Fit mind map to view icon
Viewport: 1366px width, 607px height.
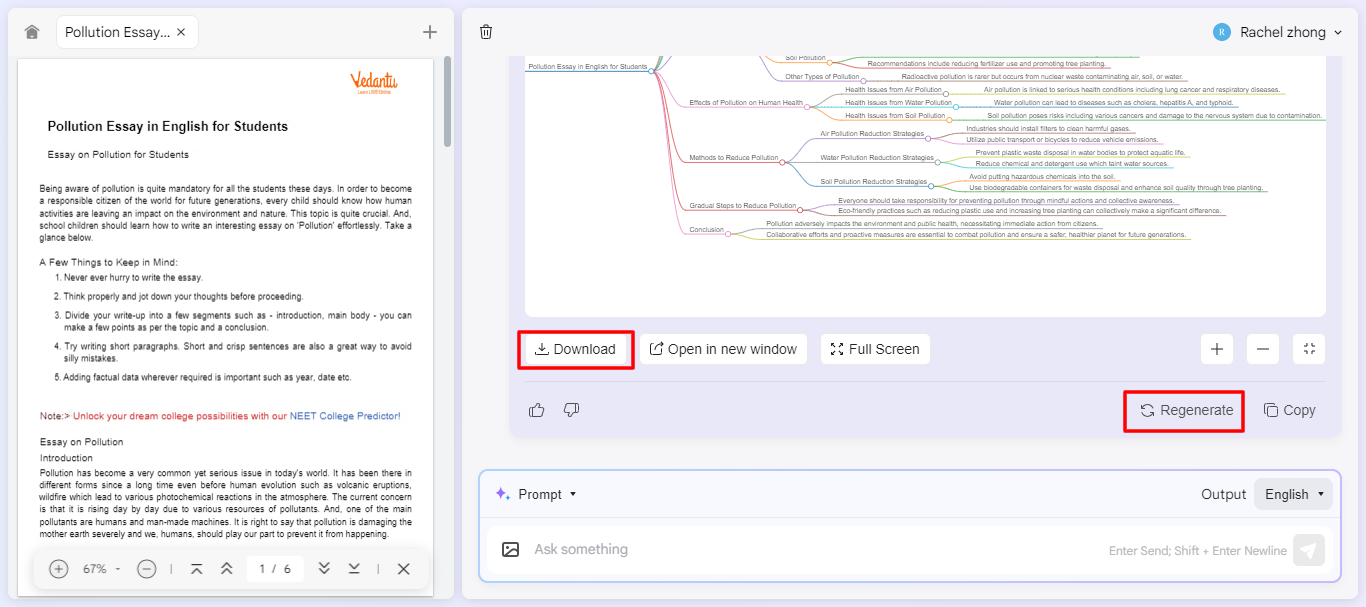[1309, 349]
